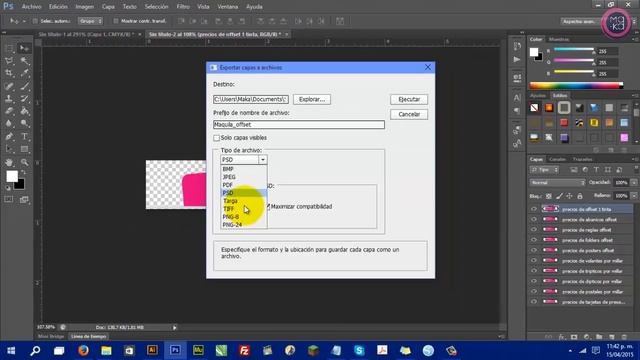
Task: Open the Relleno percentage dropdown arrow
Action: [633, 196]
